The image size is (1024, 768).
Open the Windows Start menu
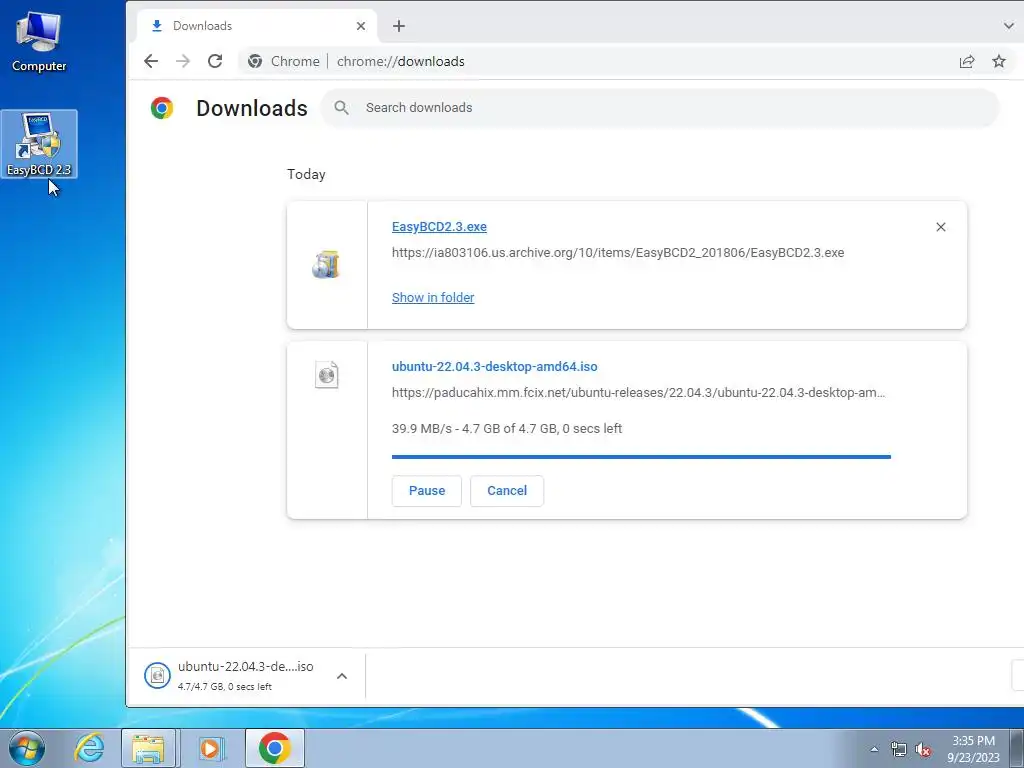[x=27, y=748]
